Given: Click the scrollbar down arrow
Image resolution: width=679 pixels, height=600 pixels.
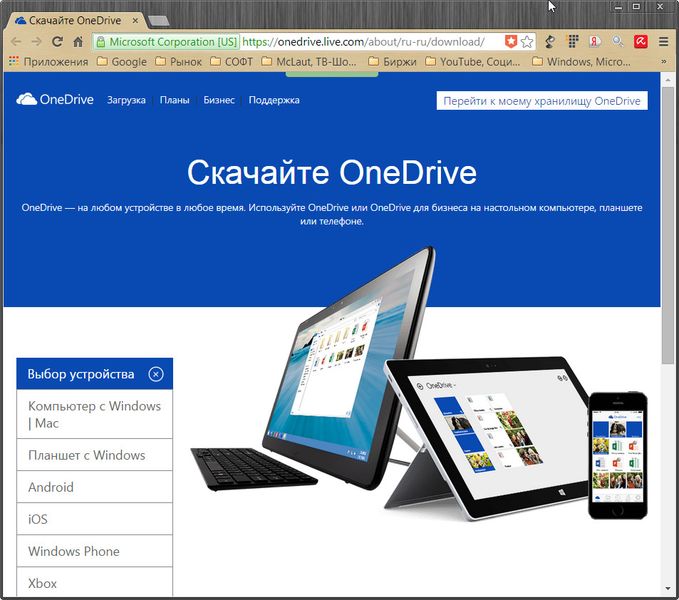Looking at the screenshot, I should coord(667,589).
